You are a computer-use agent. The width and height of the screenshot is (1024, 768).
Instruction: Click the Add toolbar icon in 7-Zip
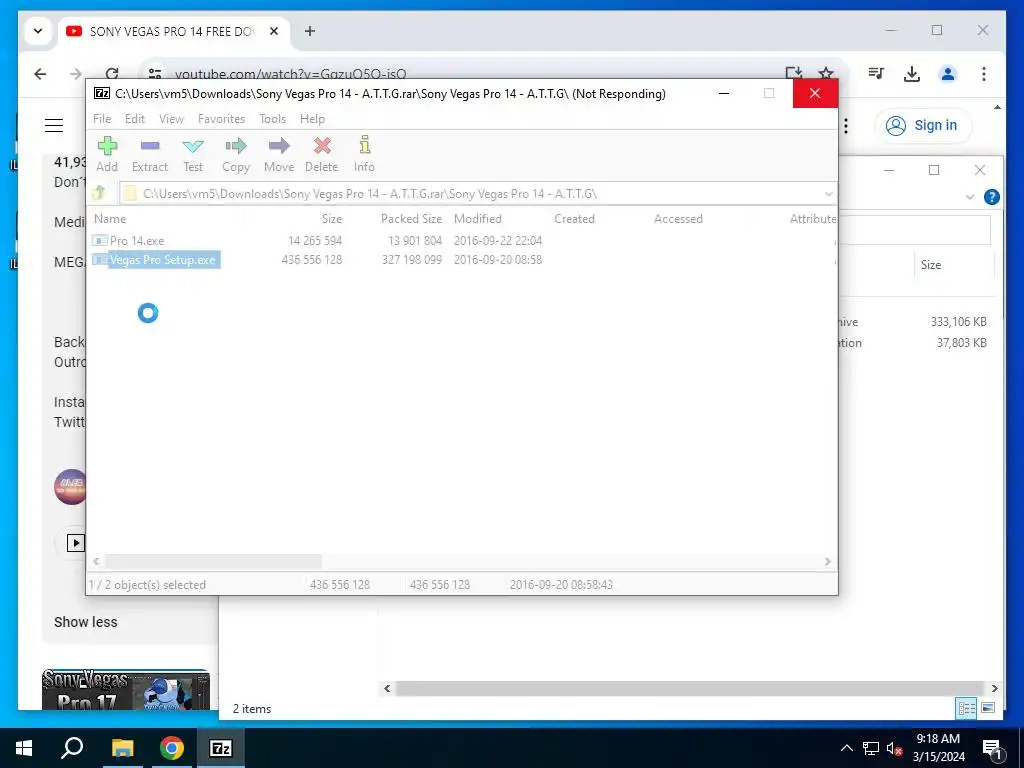point(107,154)
